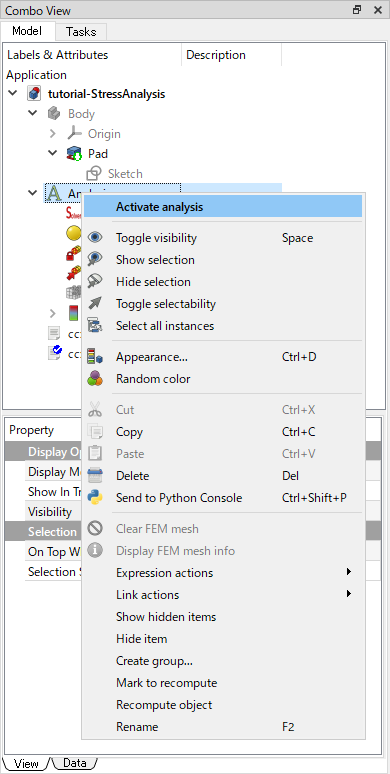
Task: Float the Combo View panel
Action: (x=357, y=10)
